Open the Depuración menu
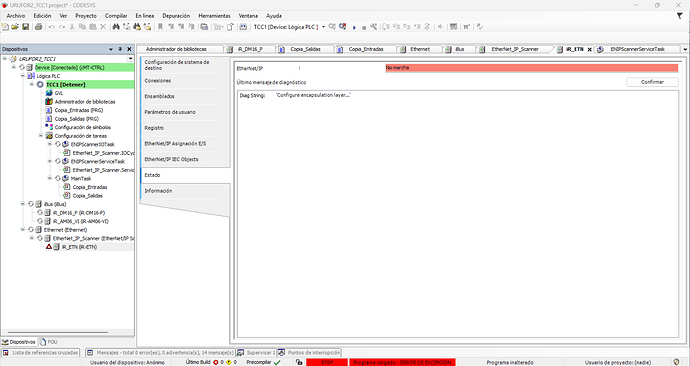Viewport: 690px width, 366px height. point(176,16)
